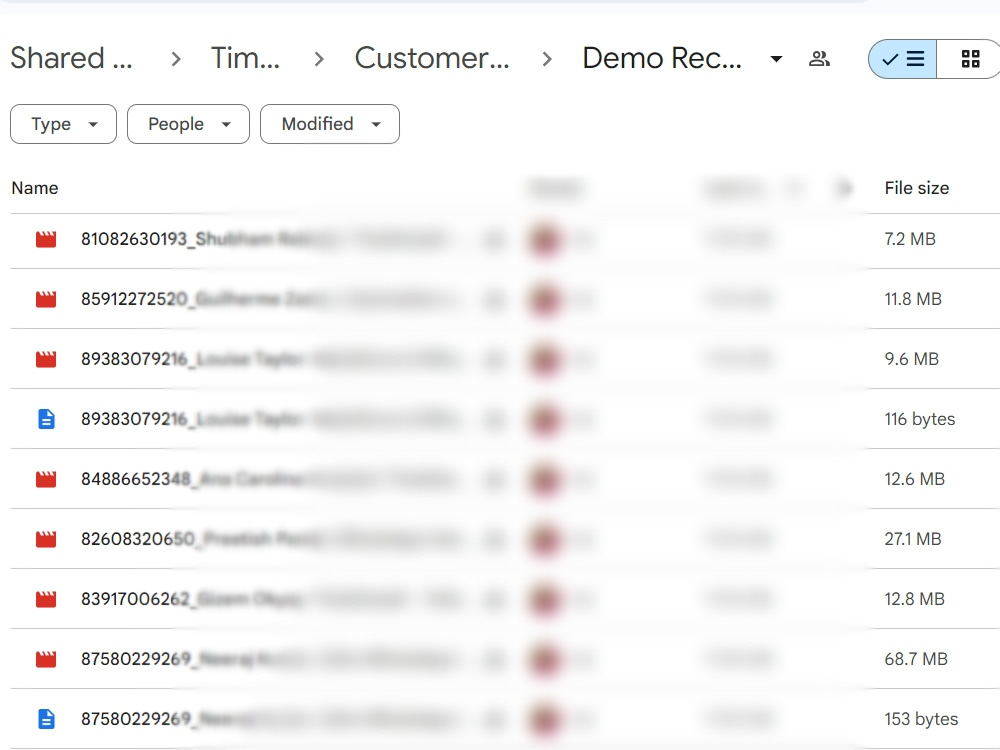Click the 68.7 MB file size value
1000x750 pixels.
[x=916, y=659]
